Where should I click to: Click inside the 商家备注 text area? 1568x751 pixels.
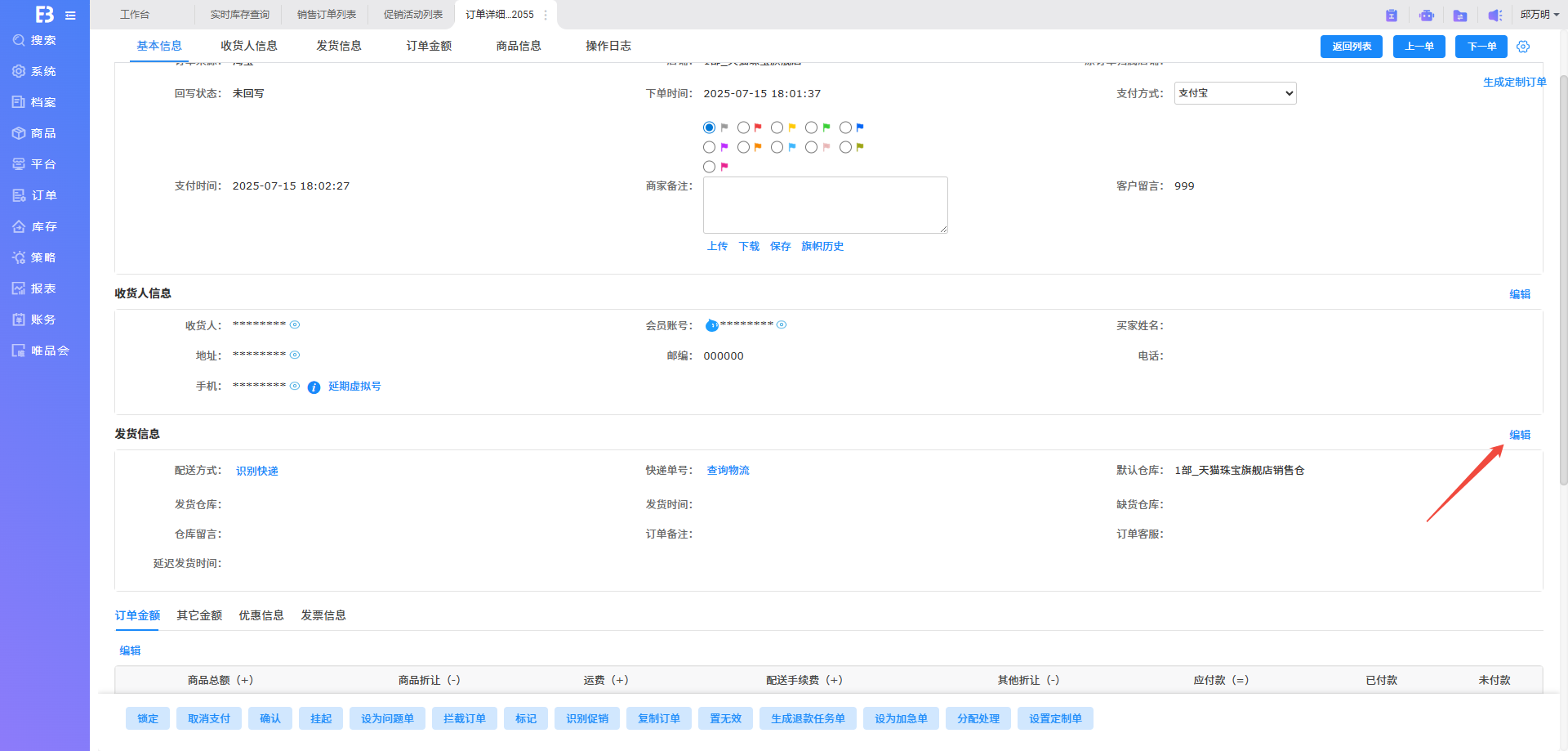click(825, 205)
